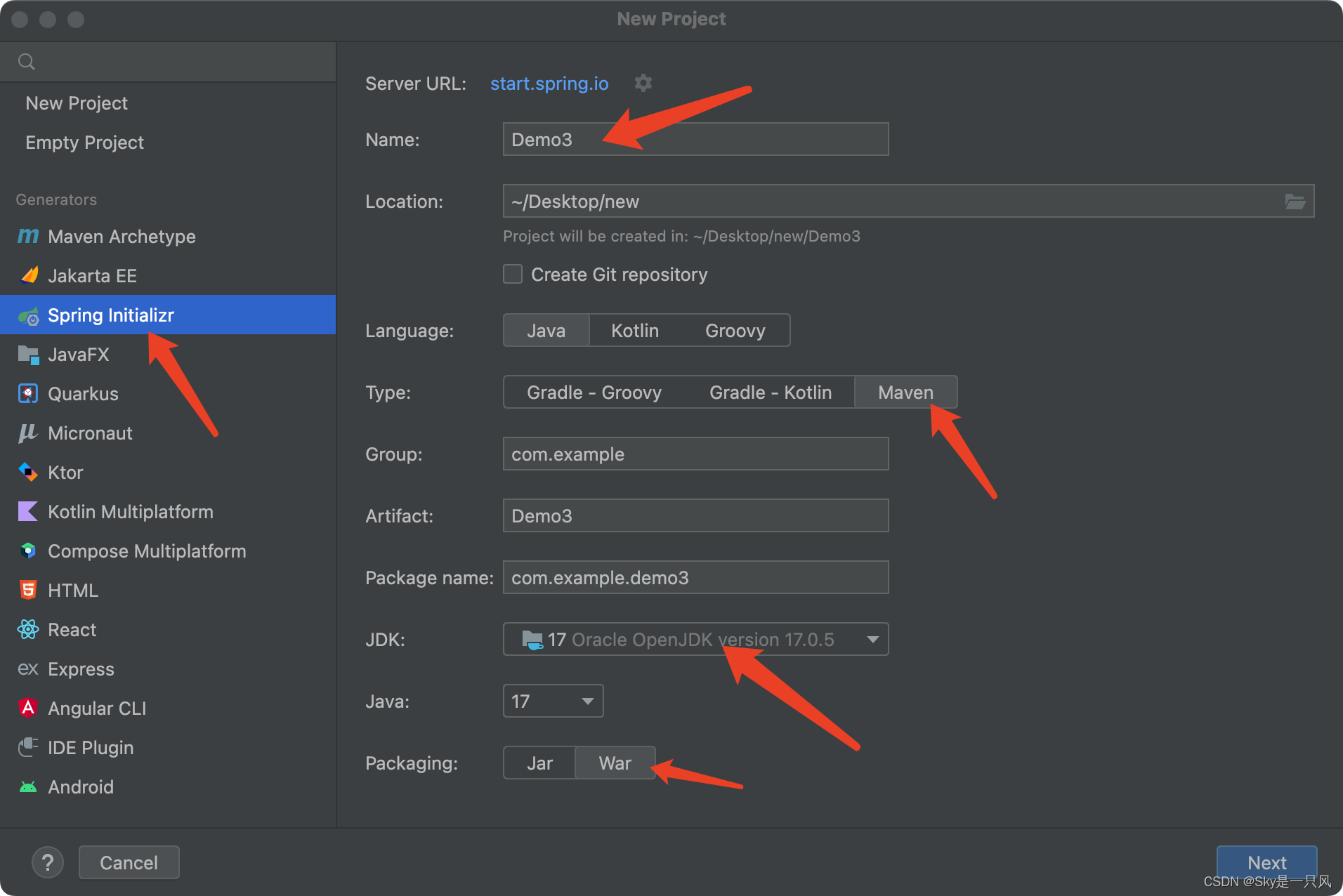Select the Express generator label

(81, 669)
